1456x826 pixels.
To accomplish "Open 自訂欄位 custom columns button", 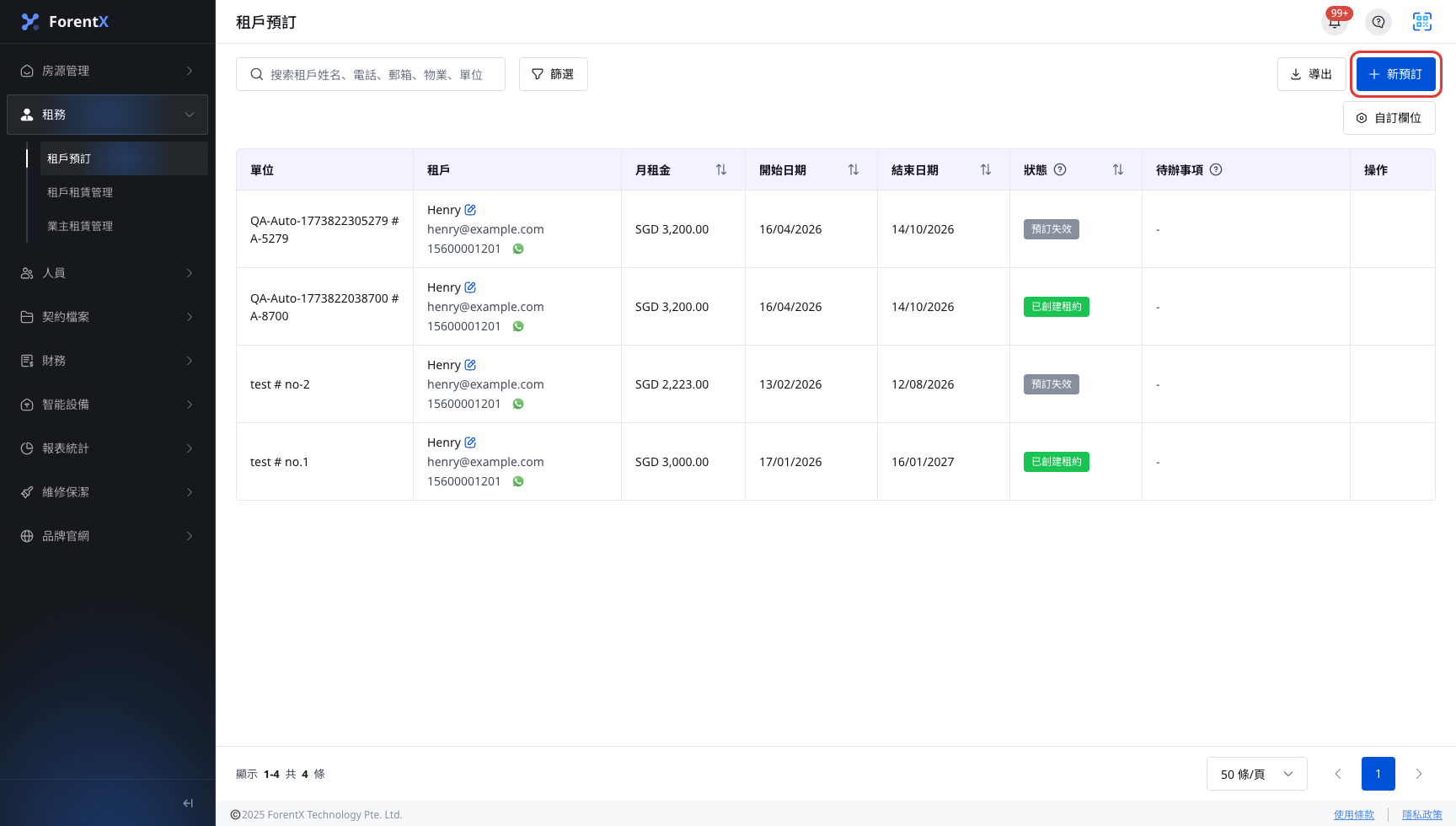I will [x=1389, y=118].
